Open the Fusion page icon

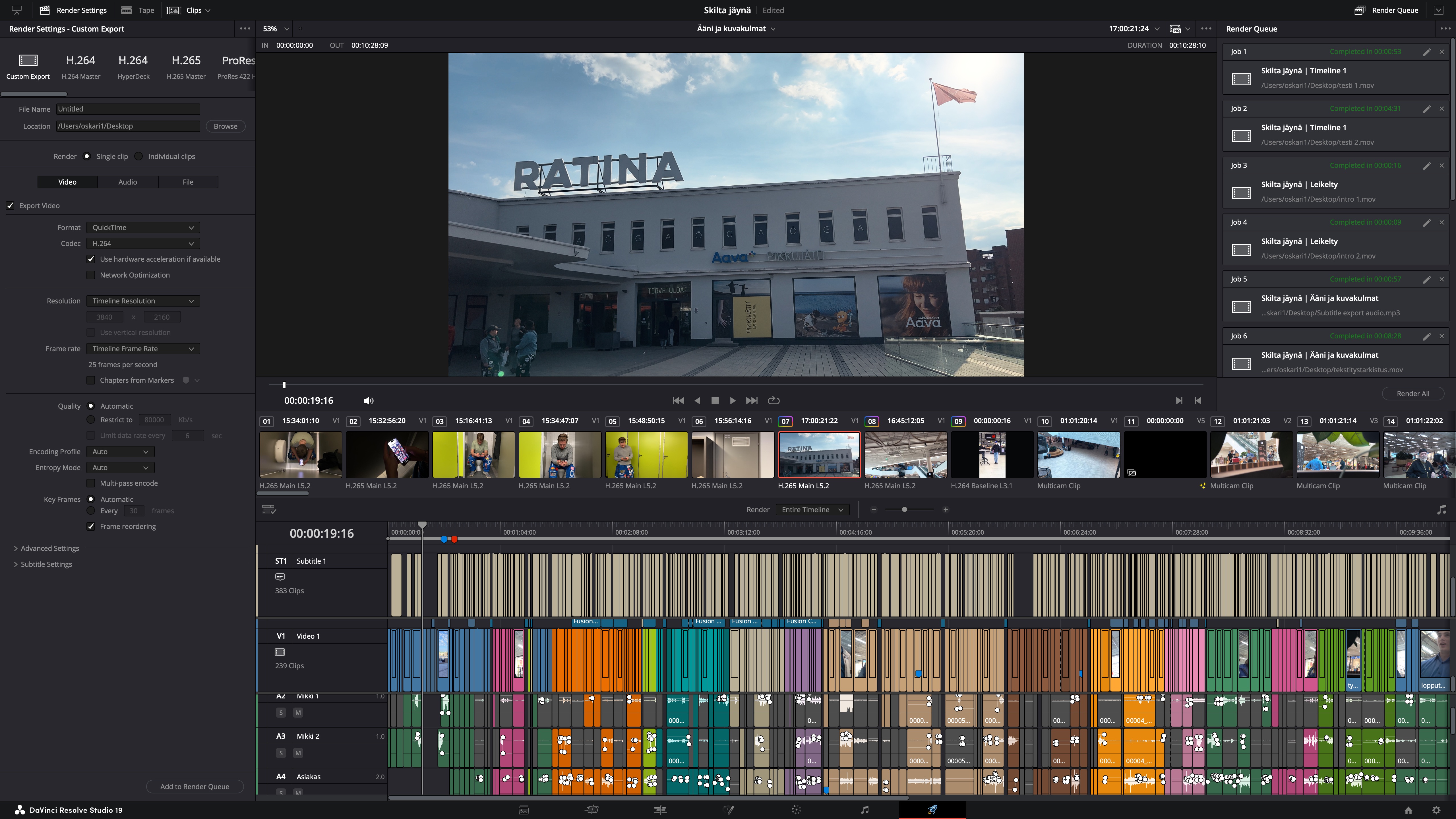pos(729,810)
